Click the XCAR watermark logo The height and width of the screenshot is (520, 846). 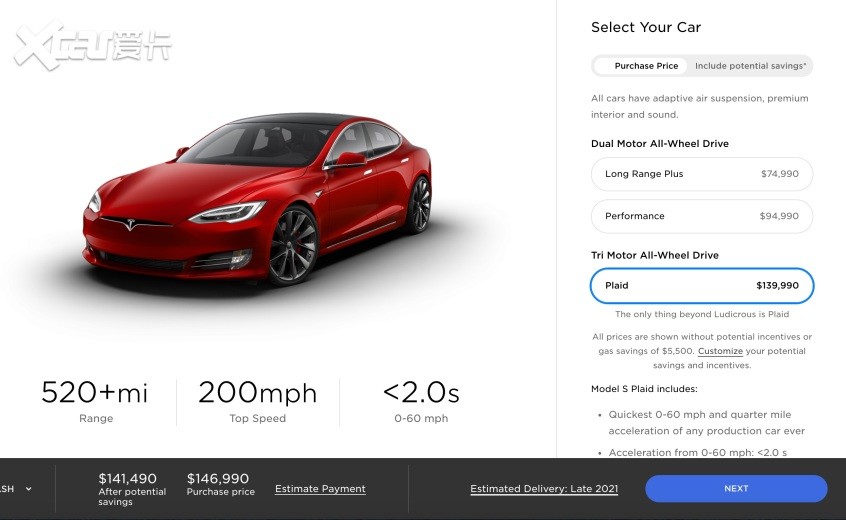(93, 46)
